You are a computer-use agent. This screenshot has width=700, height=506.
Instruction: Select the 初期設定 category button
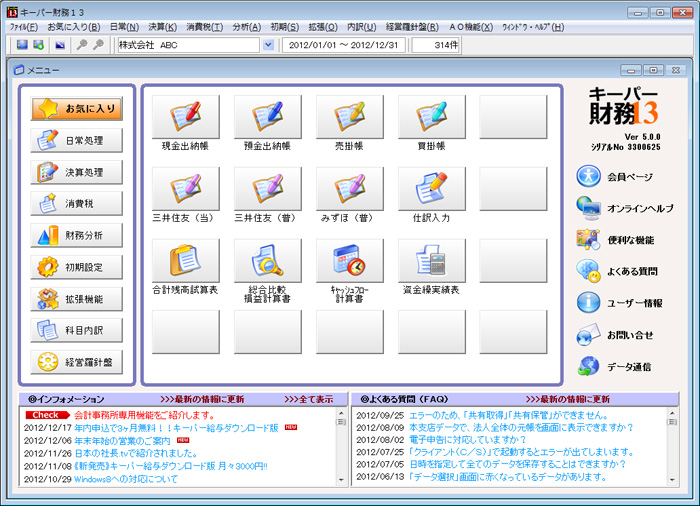click(77, 267)
